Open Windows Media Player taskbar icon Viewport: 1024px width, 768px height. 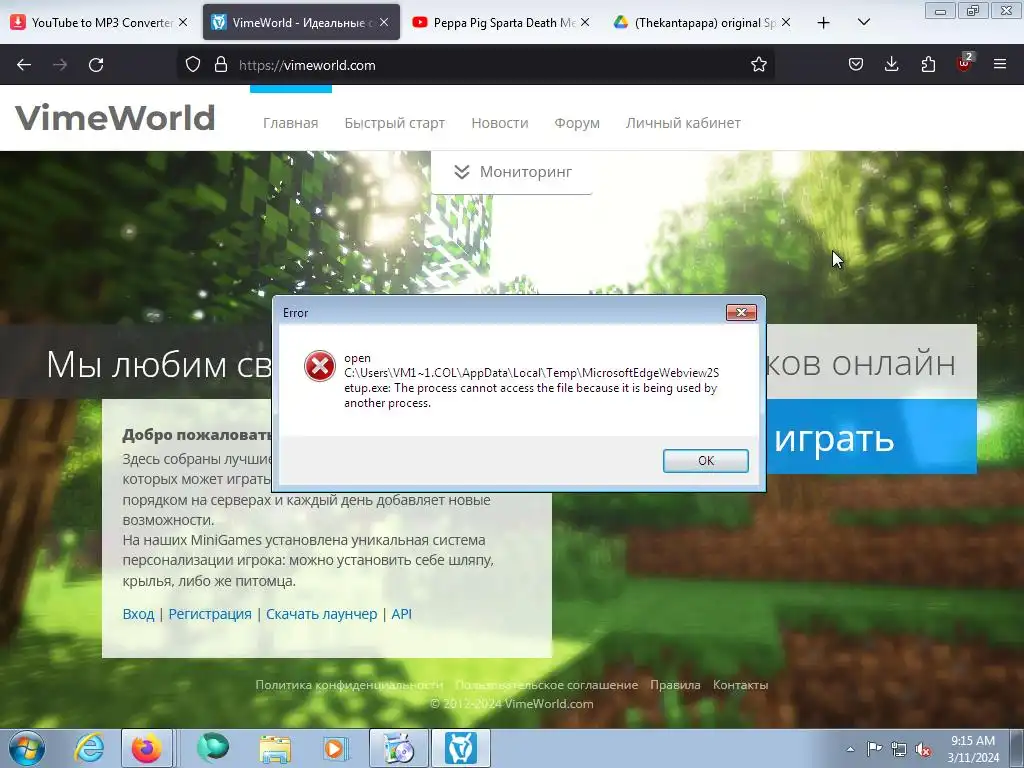coord(336,748)
